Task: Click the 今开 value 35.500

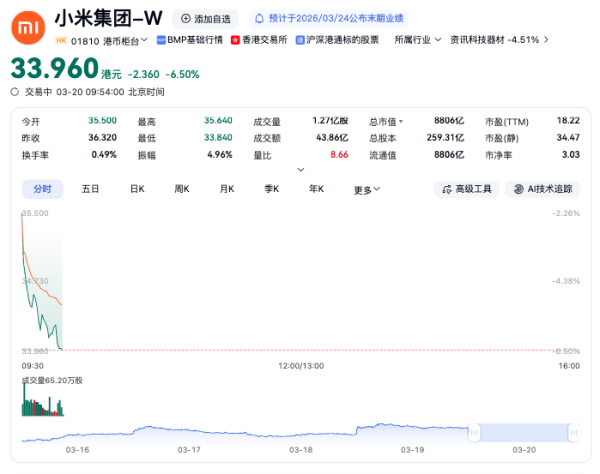Action: 102,121
